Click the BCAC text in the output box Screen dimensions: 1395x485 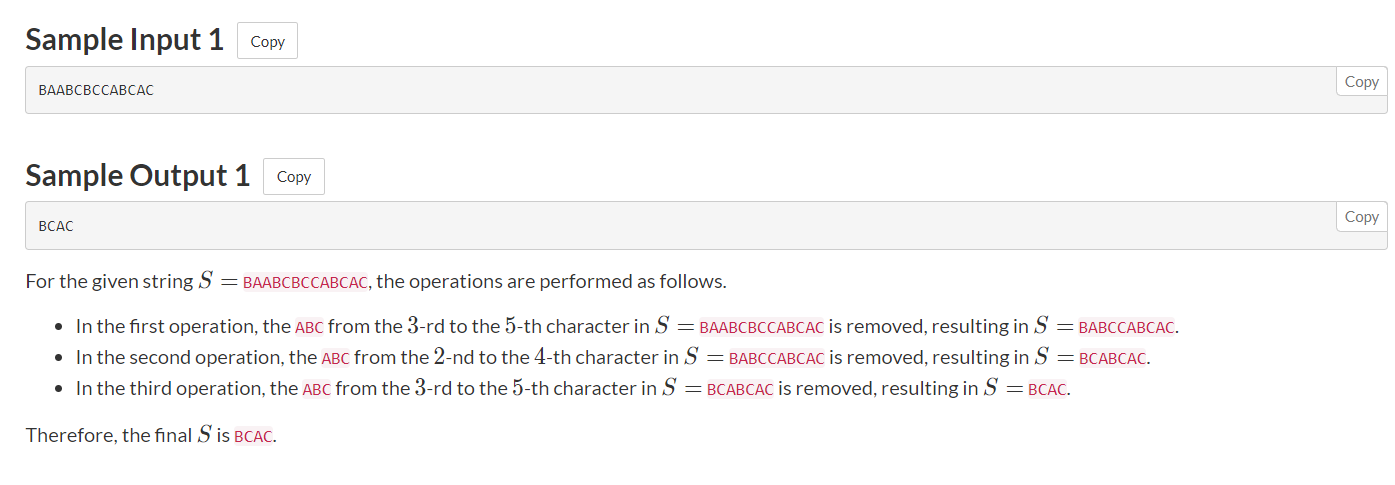[56, 226]
